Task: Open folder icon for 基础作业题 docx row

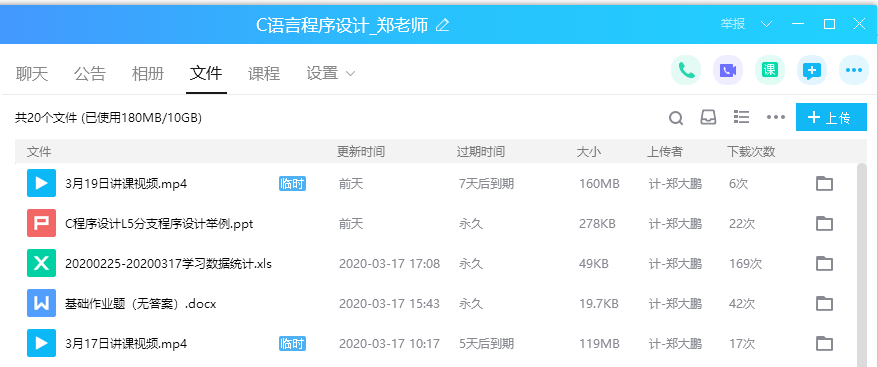Action: 824,303
